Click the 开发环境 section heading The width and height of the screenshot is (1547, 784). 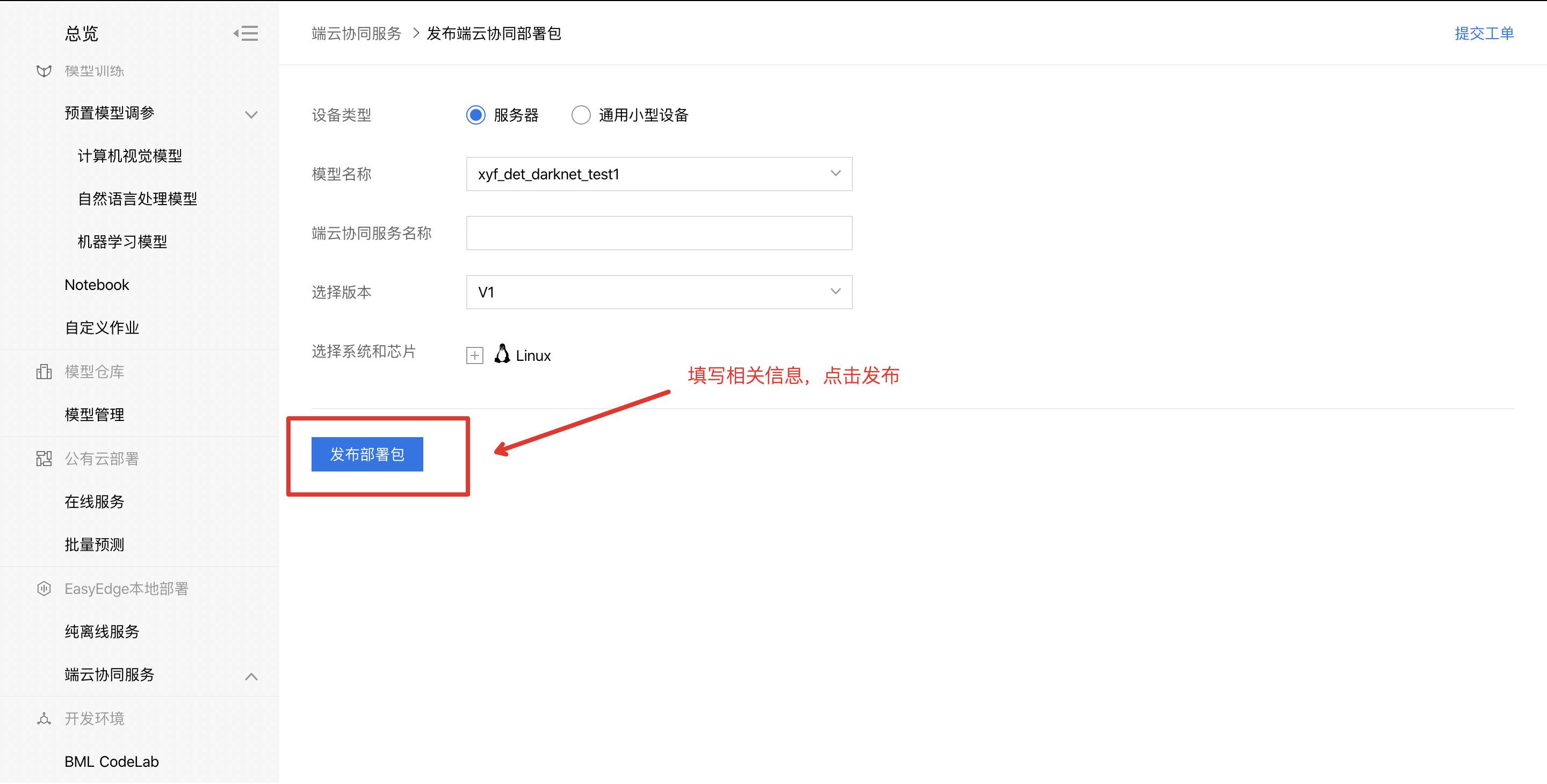pyautogui.click(x=95, y=718)
